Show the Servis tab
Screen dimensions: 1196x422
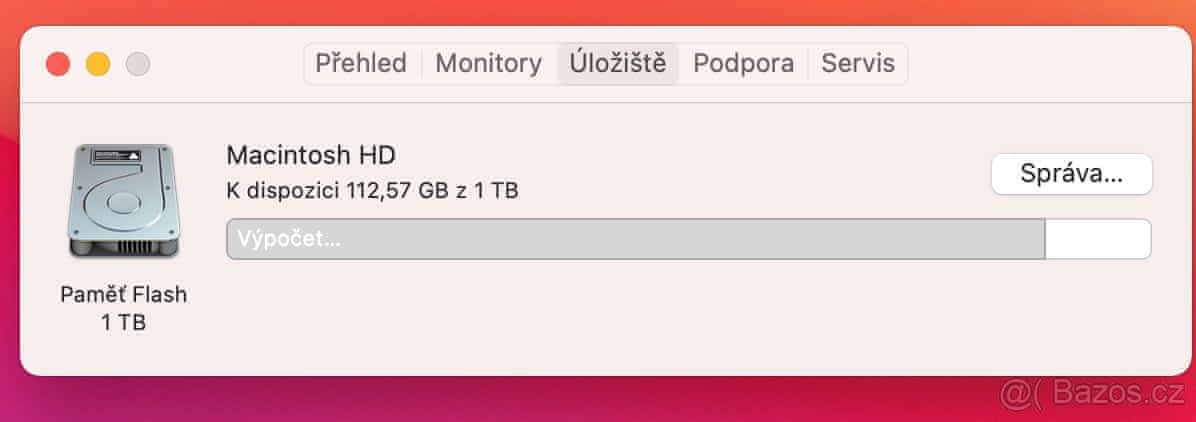click(857, 64)
